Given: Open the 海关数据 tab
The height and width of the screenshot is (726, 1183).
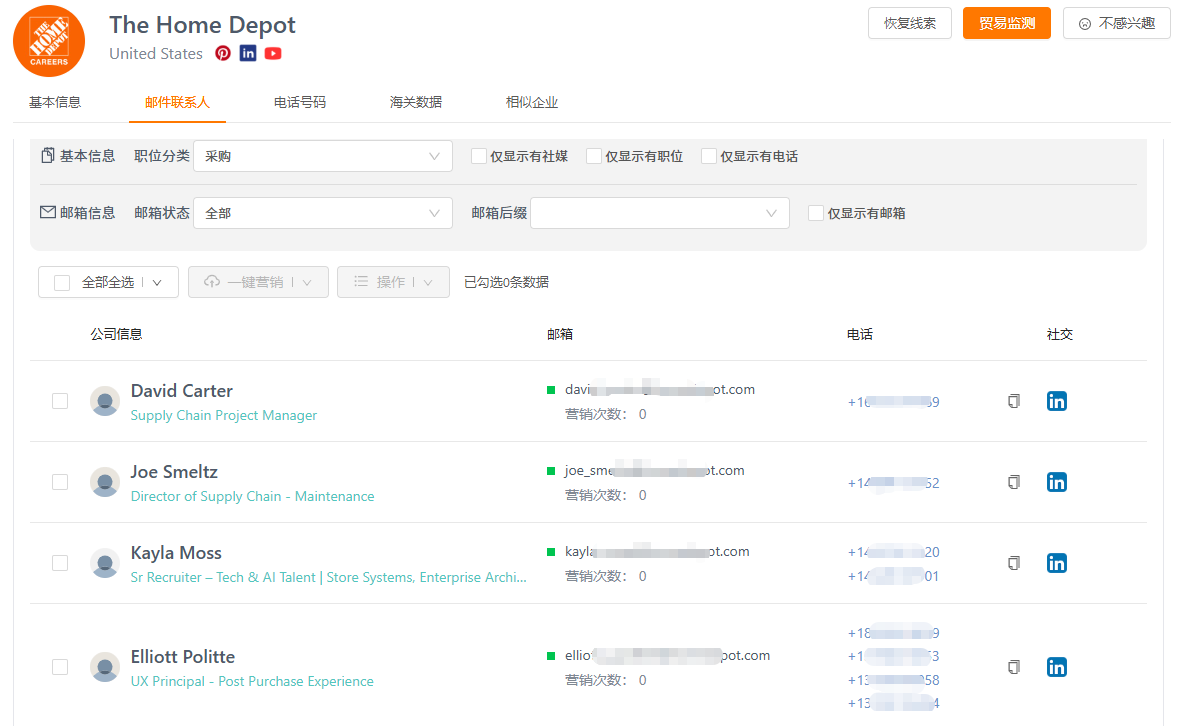Looking at the screenshot, I should tap(416, 102).
